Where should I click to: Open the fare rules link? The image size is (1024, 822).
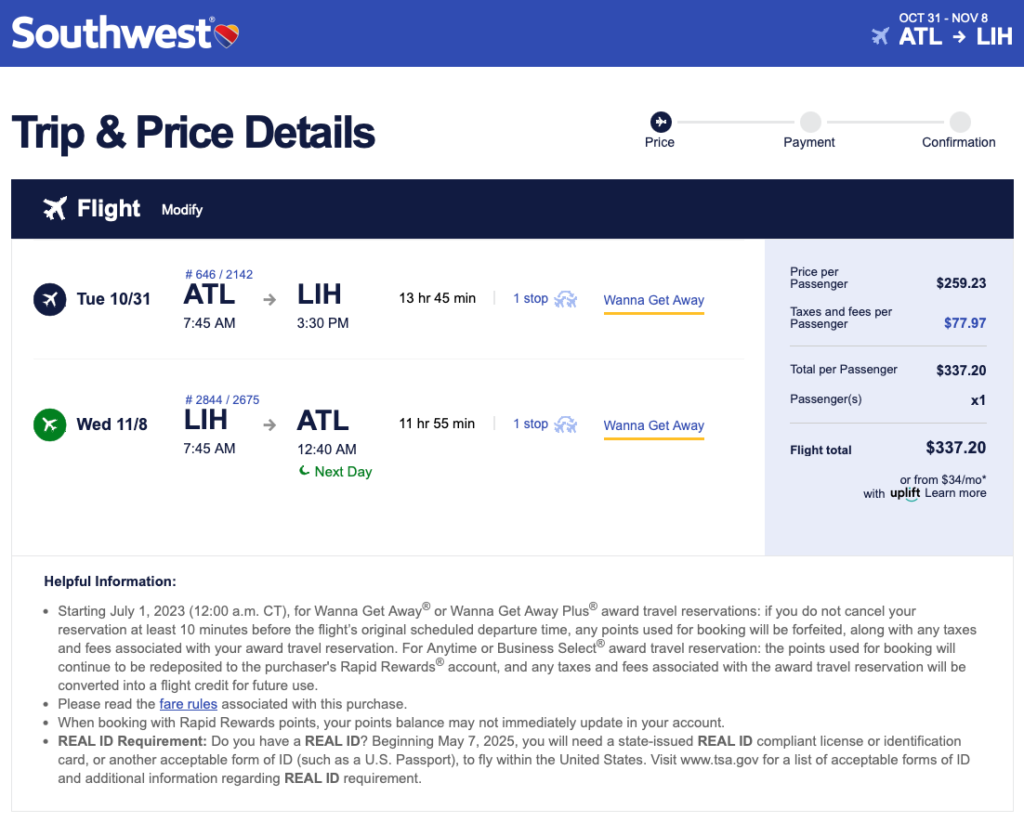coord(188,704)
